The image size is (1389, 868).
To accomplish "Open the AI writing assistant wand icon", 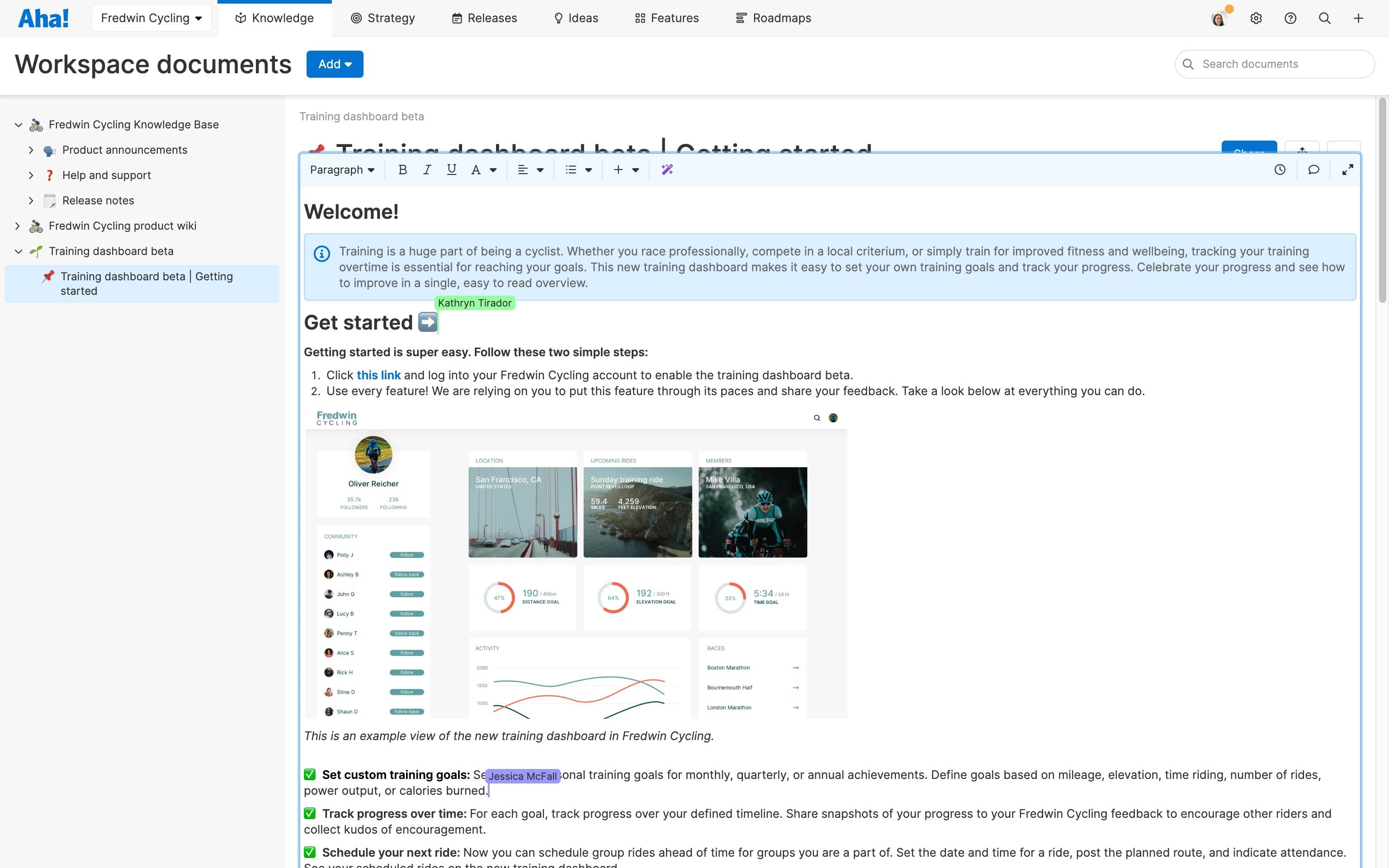I will click(x=667, y=170).
